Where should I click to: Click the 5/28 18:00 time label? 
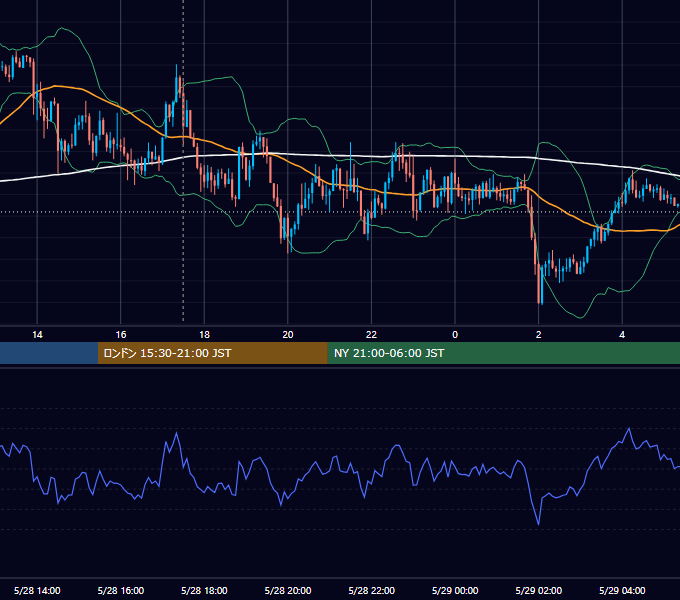point(204,590)
